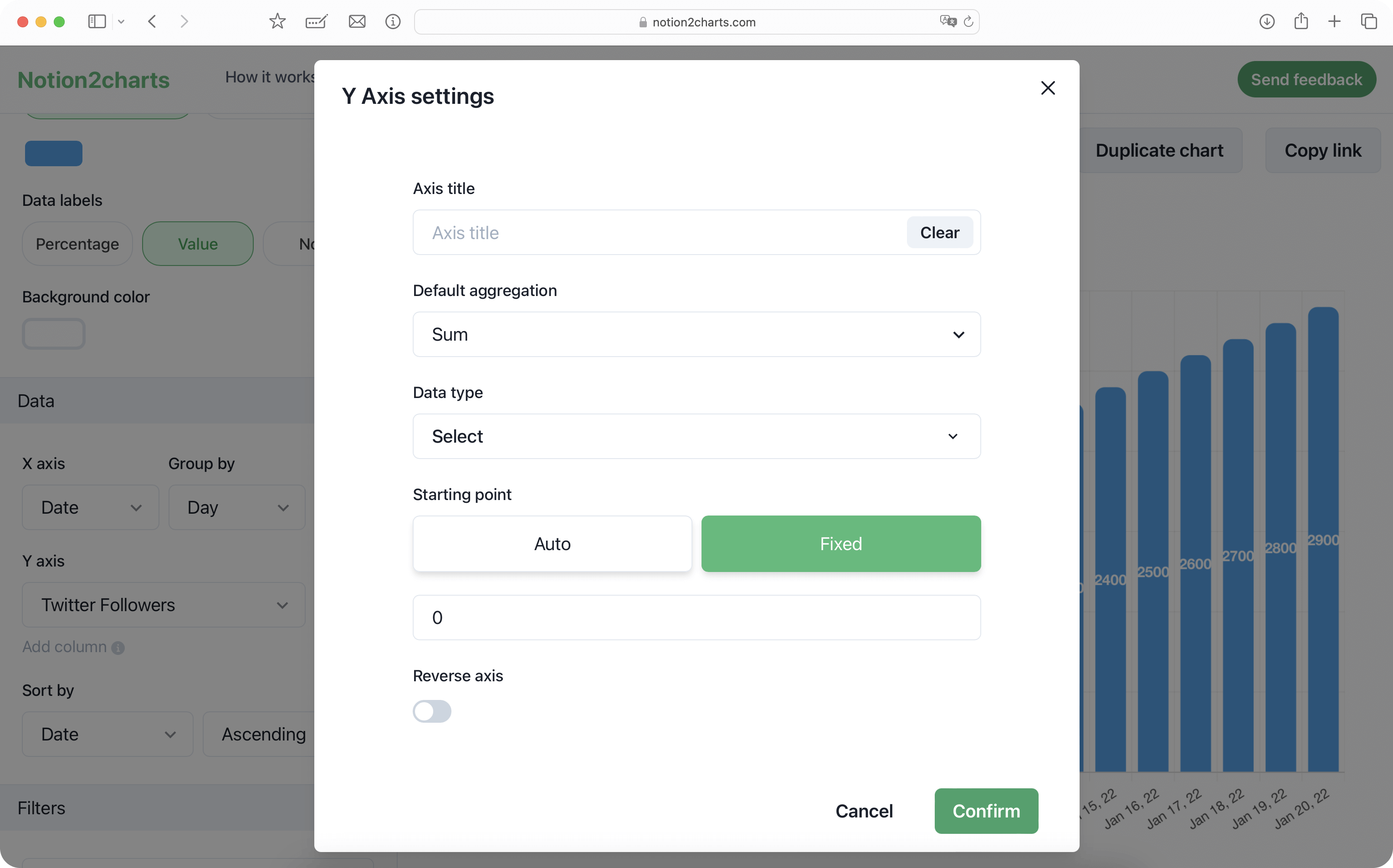The image size is (1393, 868).
Task: Click the site info circle icon
Action: pos(393,22)
